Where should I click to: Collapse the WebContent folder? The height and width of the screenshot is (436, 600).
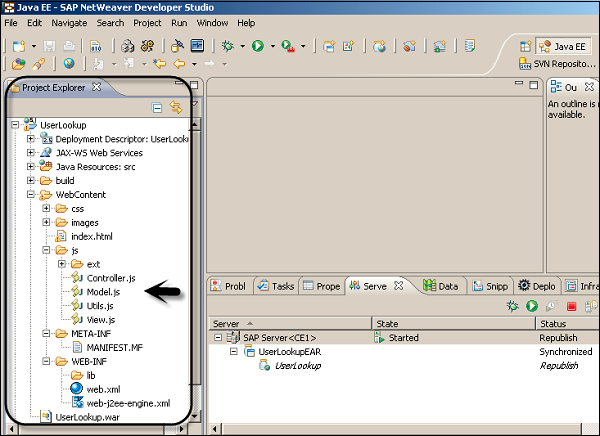coord(32,195)
